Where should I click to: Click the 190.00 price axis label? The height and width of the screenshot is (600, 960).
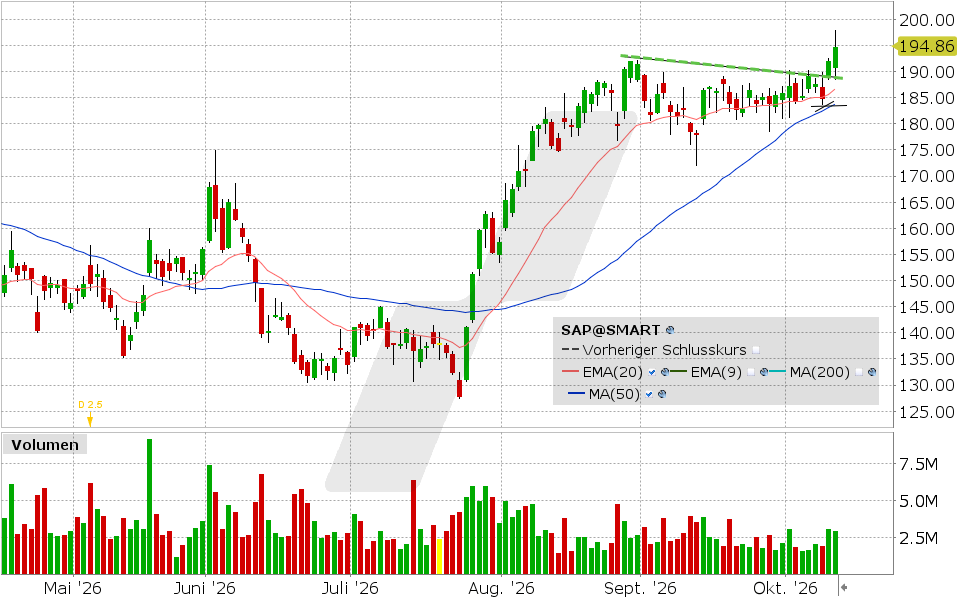click(x=926, y=72)
